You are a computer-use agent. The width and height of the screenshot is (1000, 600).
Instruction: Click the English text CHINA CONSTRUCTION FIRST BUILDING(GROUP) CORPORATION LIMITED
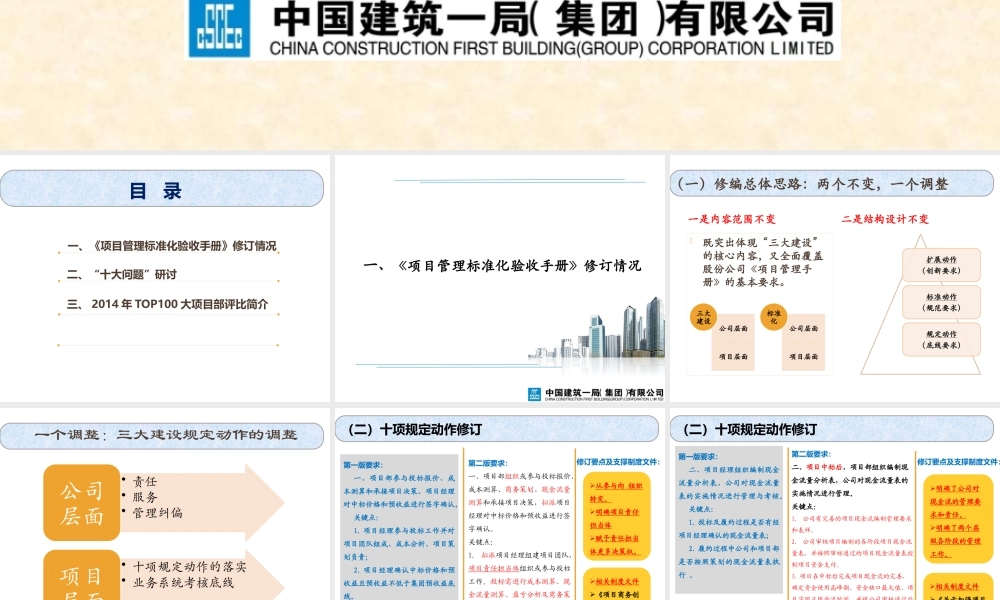click(551, 48)
